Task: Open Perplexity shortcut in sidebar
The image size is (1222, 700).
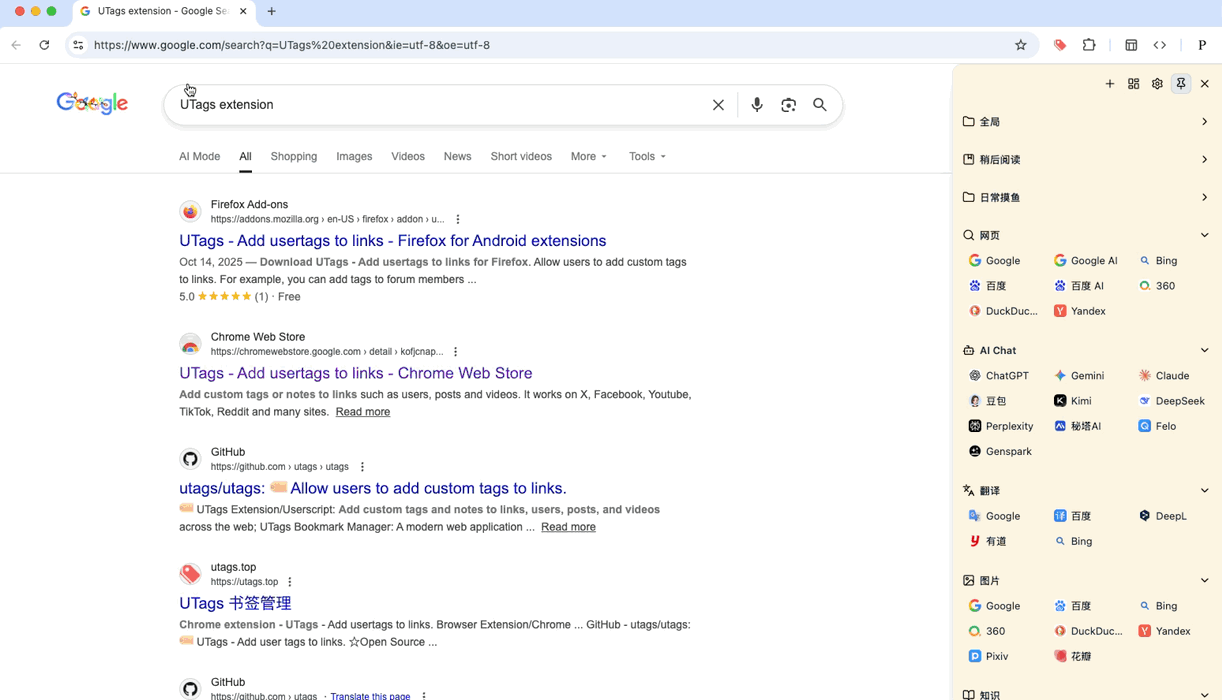Action: pos(1001,426)
